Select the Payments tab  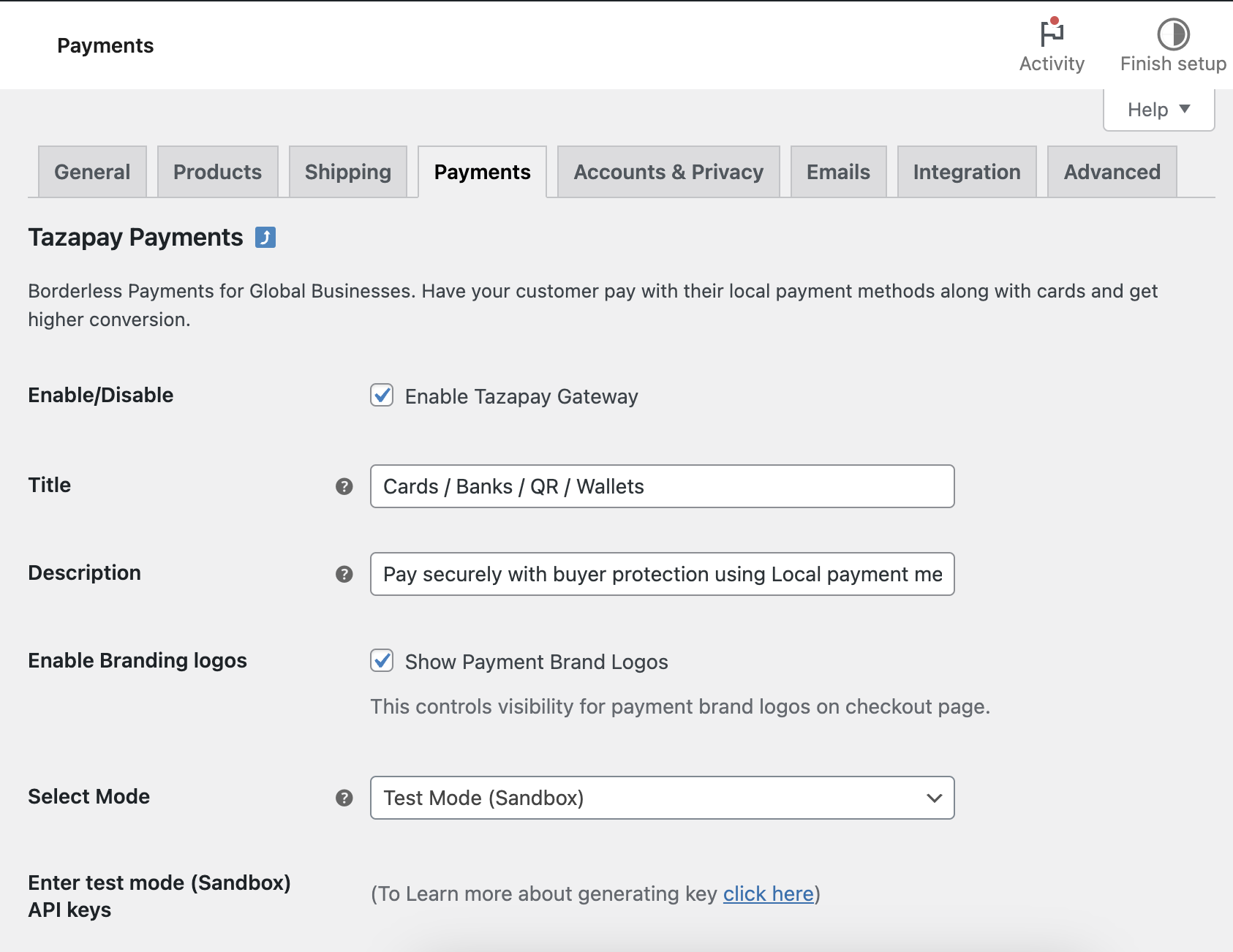point(483,172)
